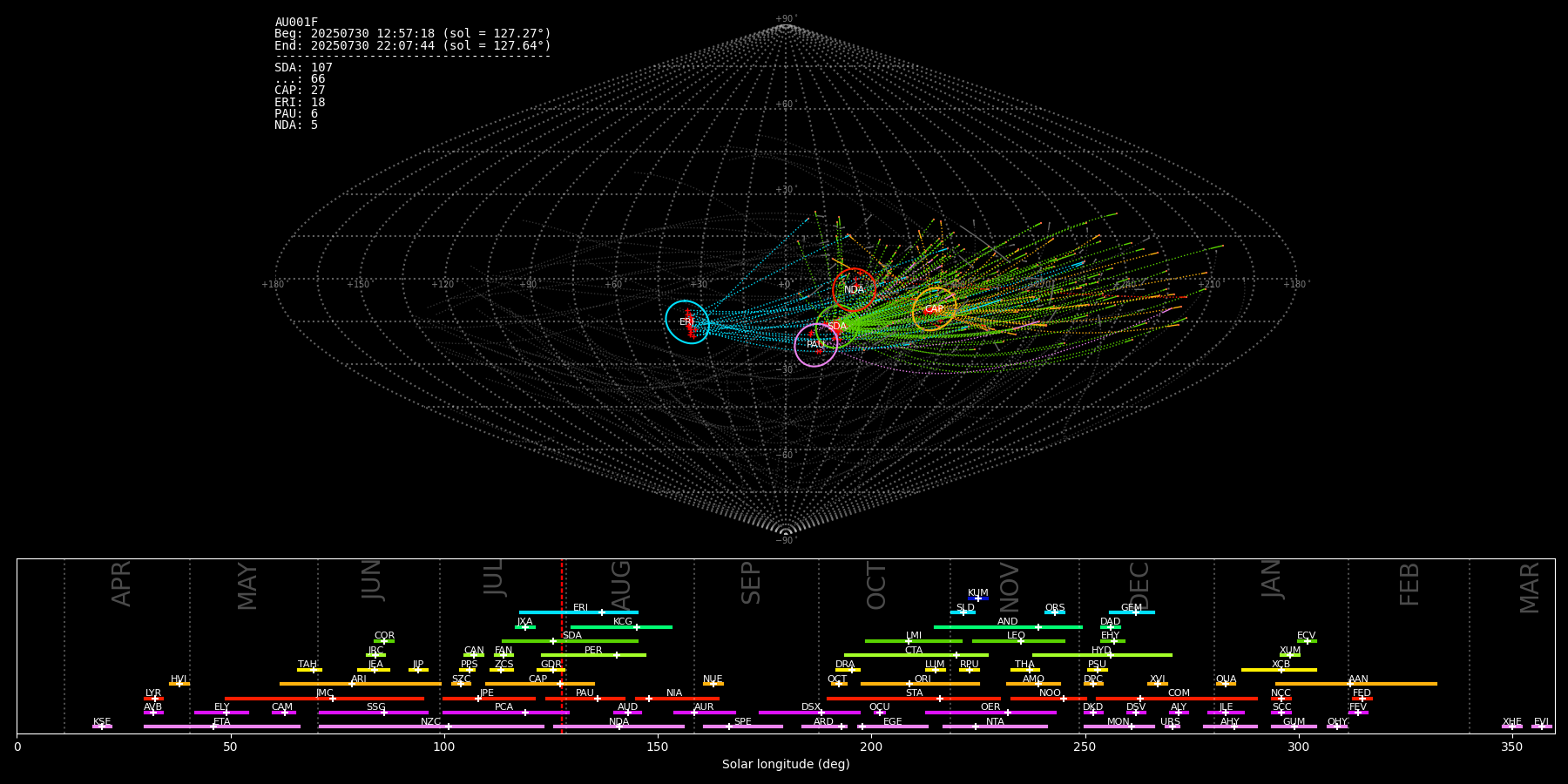The width and height of the screenshot is (1568, 784).
Task: Select the DRA shower bar in timeline
Action: [x=848, y=670]
